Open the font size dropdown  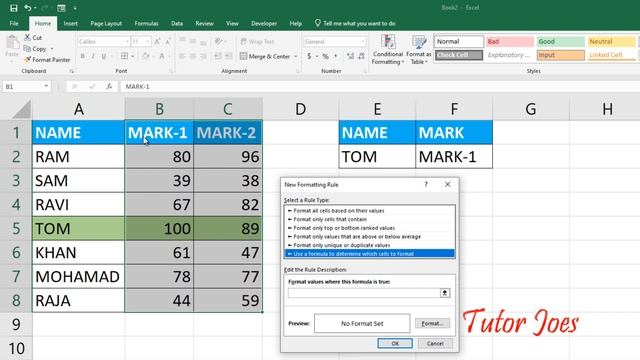[x=148, y=42]
